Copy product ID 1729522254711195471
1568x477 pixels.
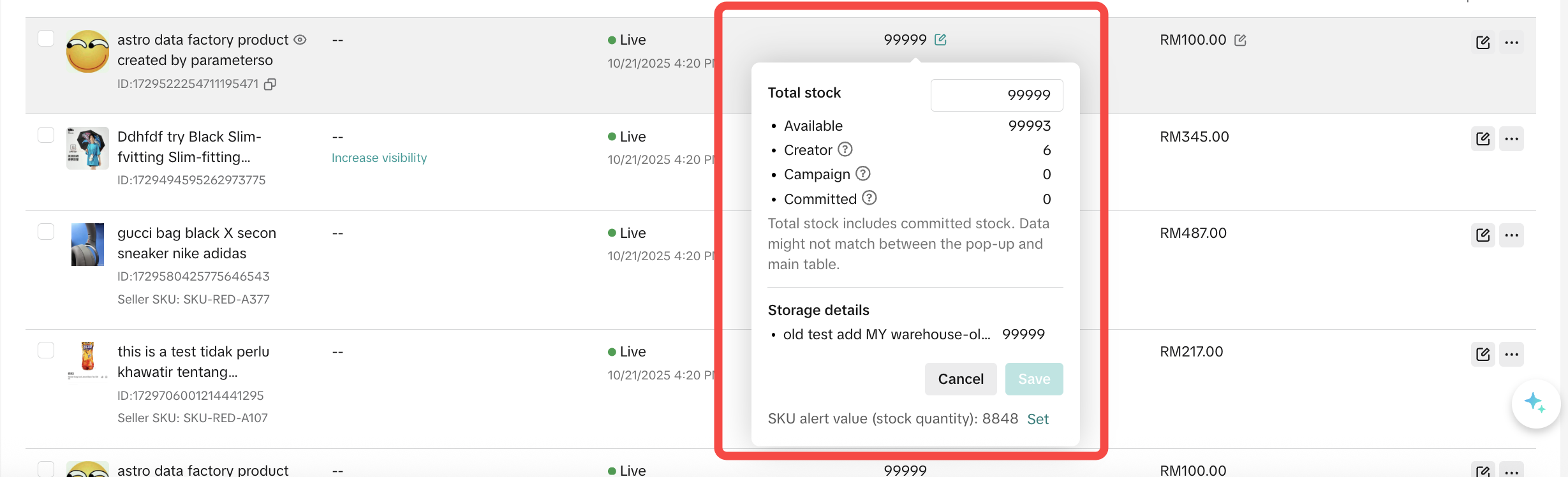pyautogui.click(x=270, y=84)
